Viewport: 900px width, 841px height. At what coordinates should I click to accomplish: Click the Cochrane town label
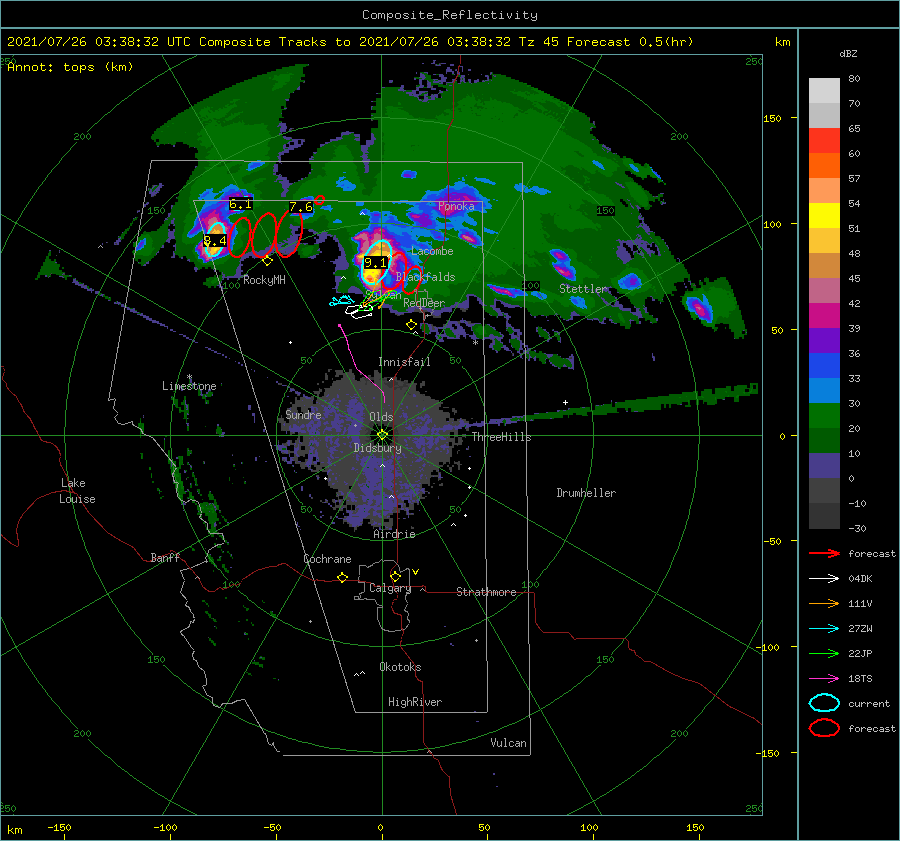[x=327, y=559]
